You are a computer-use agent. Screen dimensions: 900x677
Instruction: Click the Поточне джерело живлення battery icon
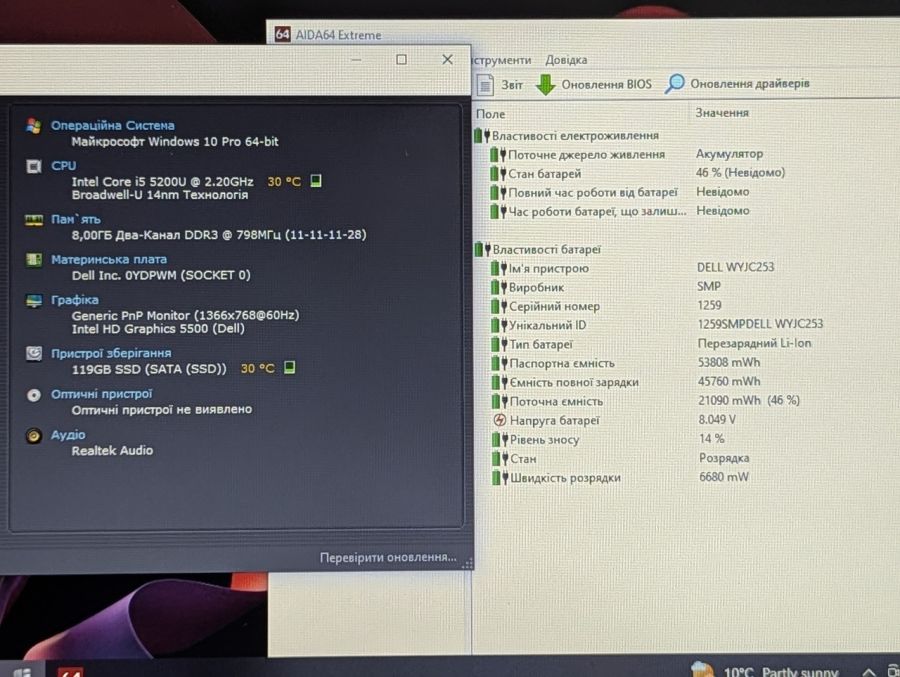tap(498, 155)
